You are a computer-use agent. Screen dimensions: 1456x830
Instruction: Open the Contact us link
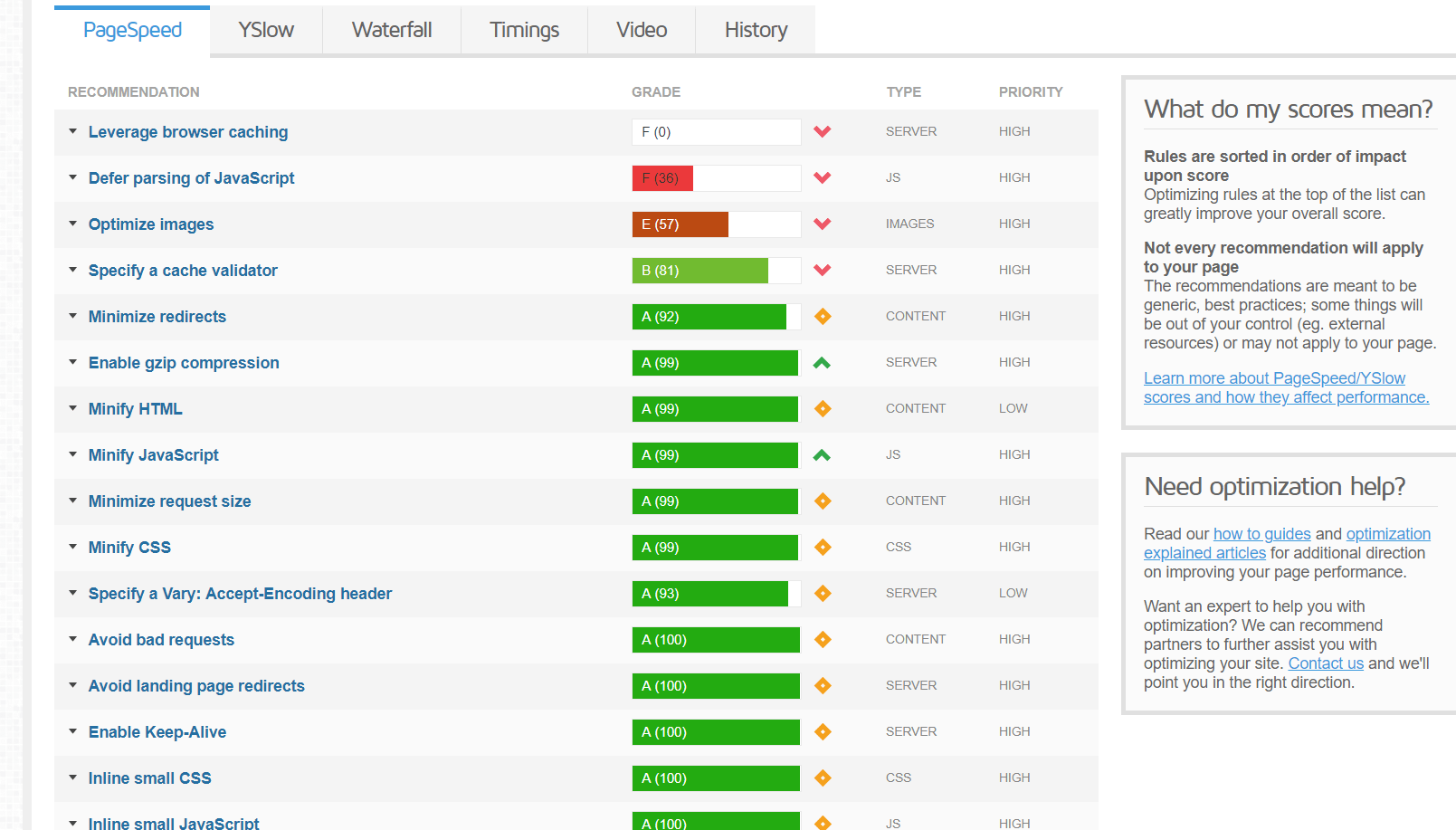click(1326, 663)
